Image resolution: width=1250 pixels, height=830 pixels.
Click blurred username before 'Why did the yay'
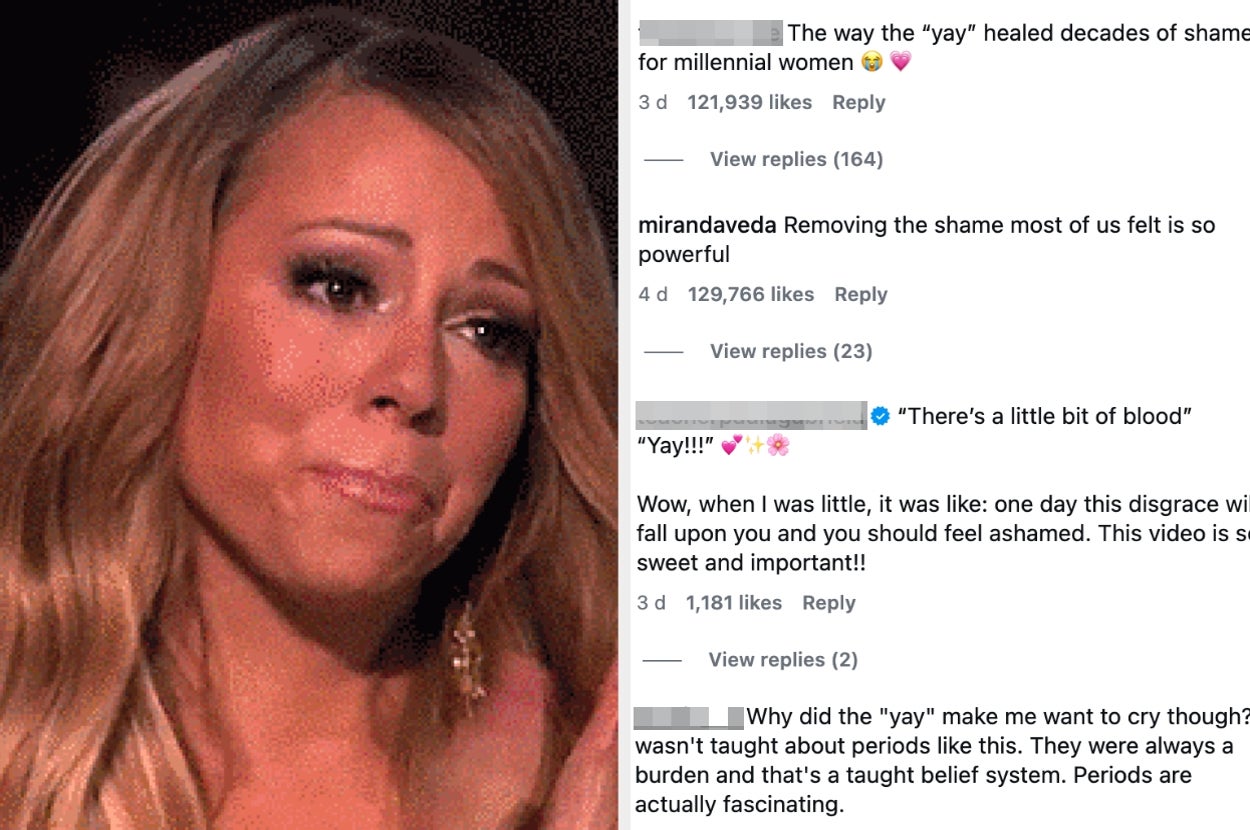click(x=689, y=717)
